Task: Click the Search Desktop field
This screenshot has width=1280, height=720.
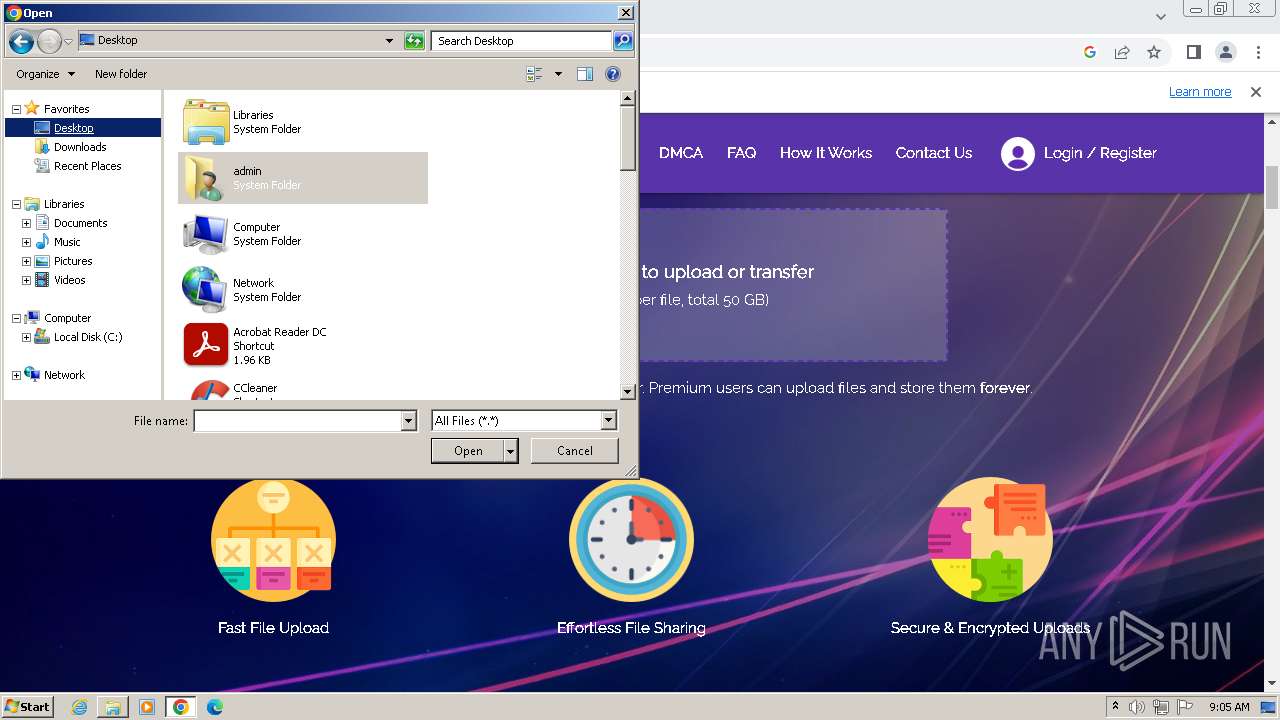Action: point(522,41)
